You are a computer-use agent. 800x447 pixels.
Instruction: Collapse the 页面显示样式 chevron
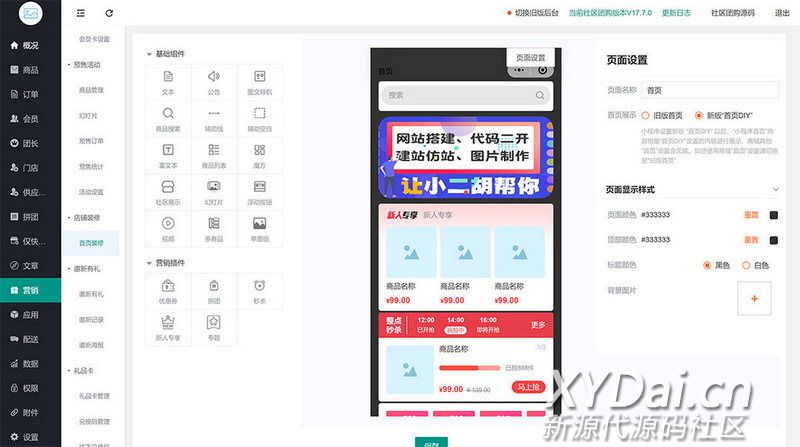coord(776,189)
